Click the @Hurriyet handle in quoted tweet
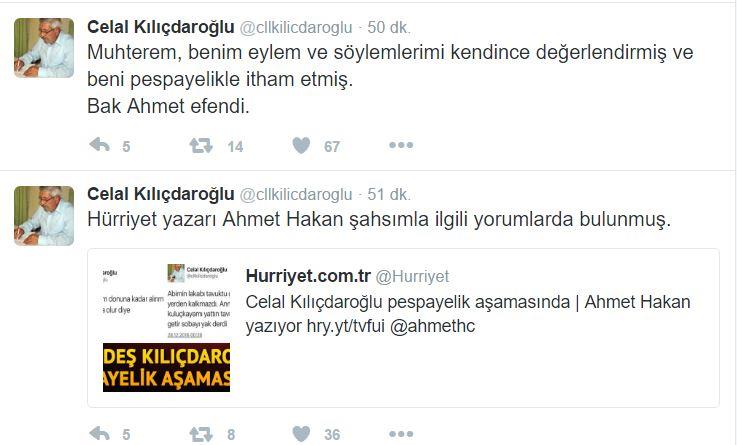The height and width of the screenshot is (445, 737). coord(413,277)
